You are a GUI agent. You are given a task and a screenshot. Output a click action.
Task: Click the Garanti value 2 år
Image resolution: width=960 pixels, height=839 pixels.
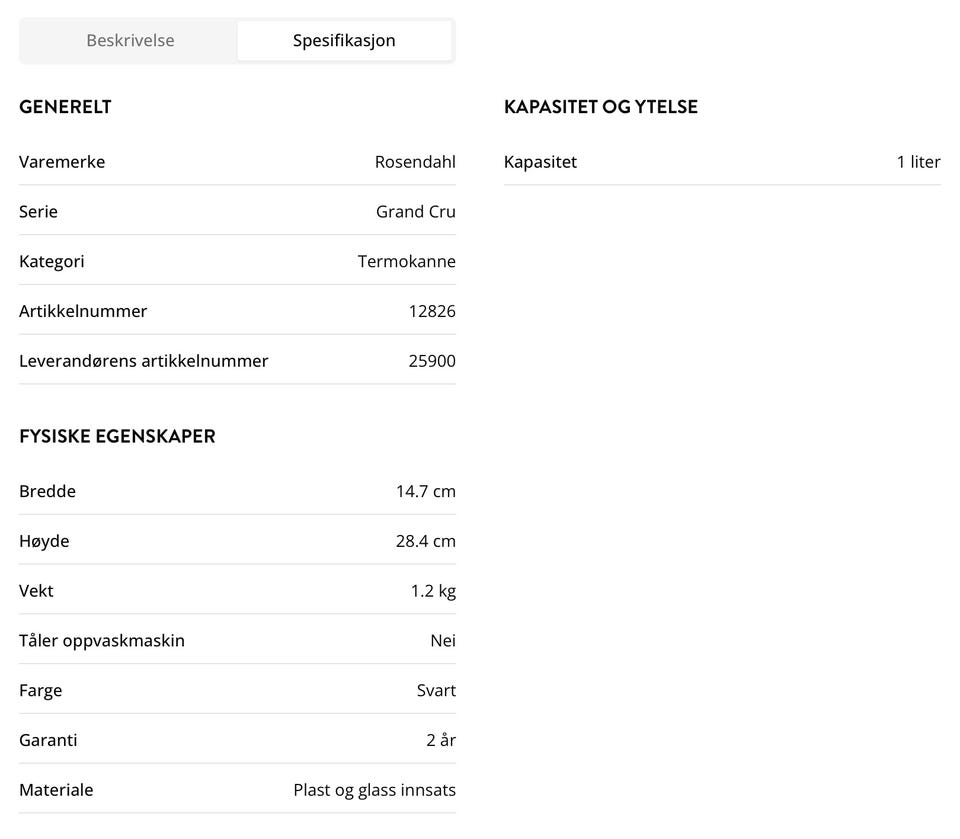click(441, 740)
